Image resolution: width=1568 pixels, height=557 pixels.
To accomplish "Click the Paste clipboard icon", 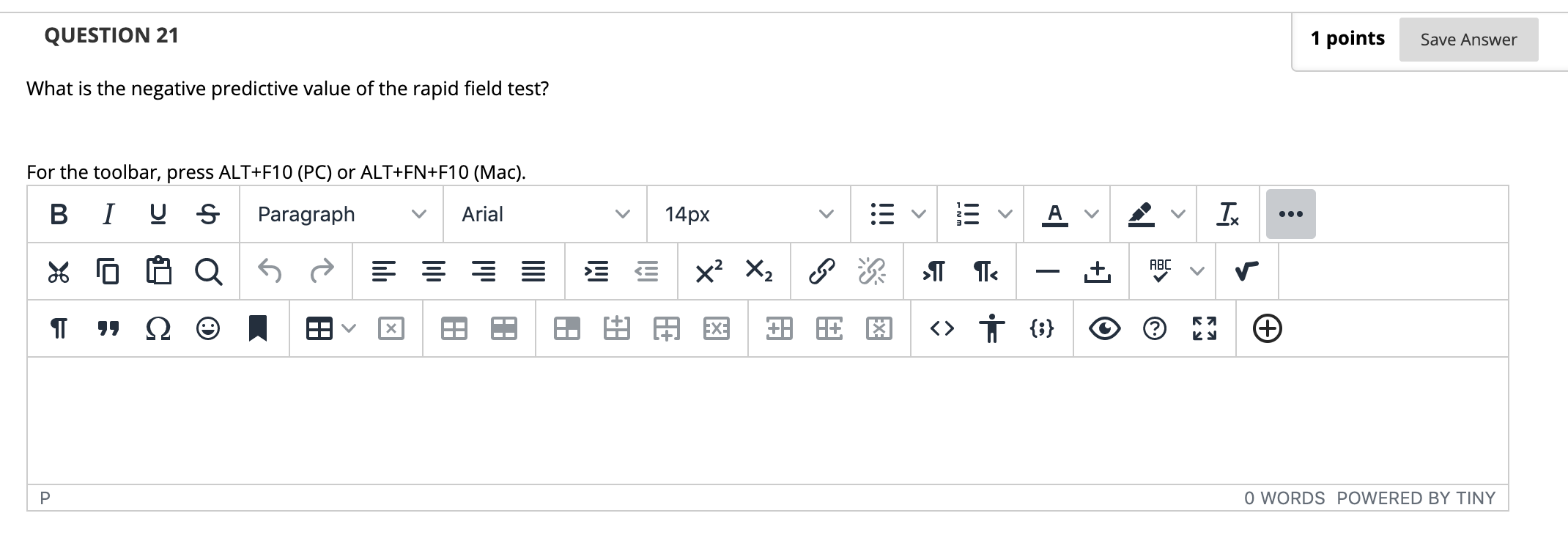I will 158,271.
